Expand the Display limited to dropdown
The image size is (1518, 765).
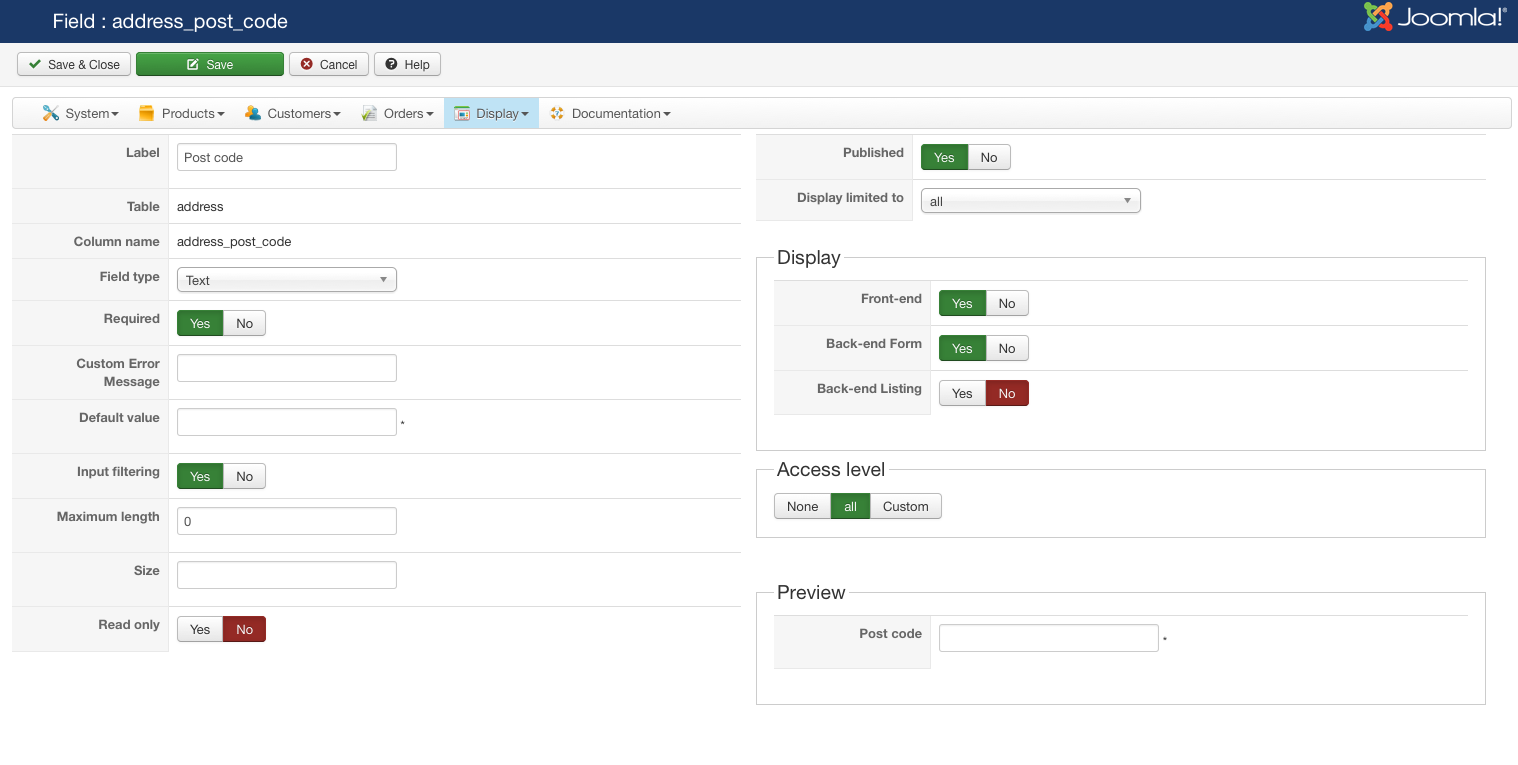point(1030,201)
